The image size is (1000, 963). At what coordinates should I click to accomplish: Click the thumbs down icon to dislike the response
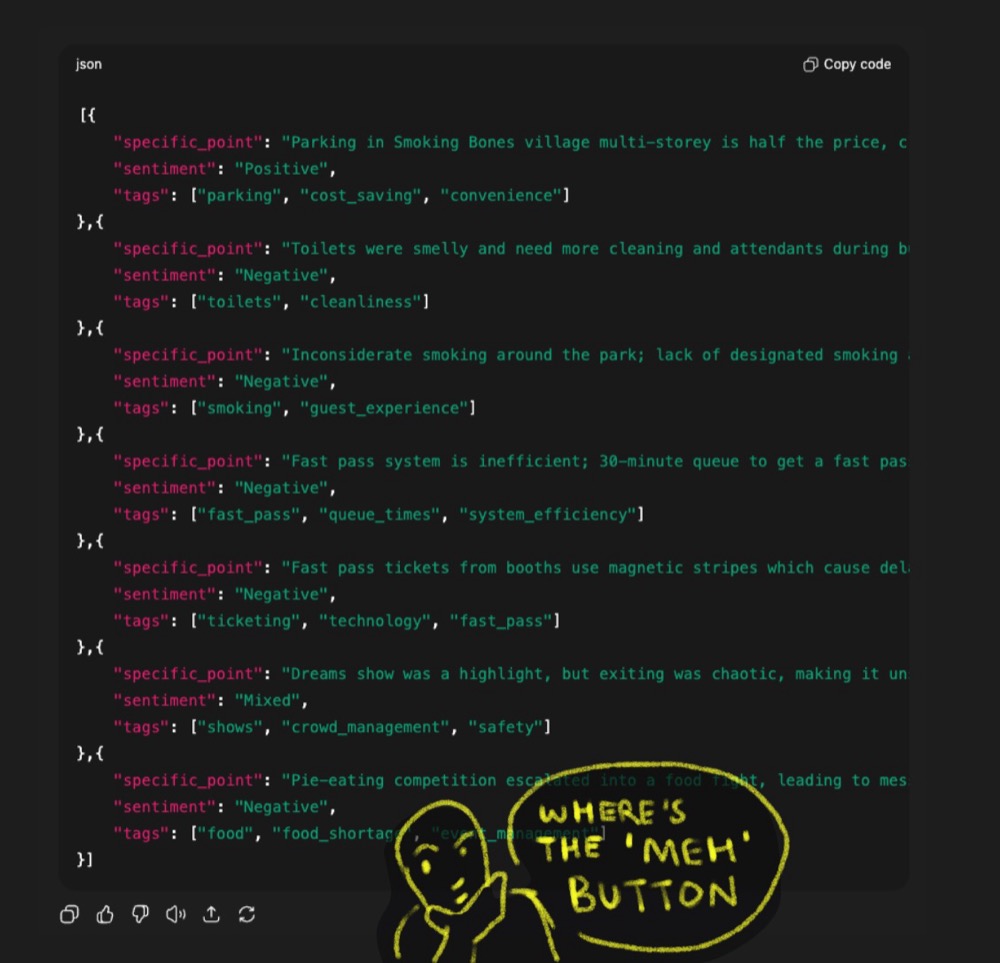pyautogui.click(x=140, y=914)
